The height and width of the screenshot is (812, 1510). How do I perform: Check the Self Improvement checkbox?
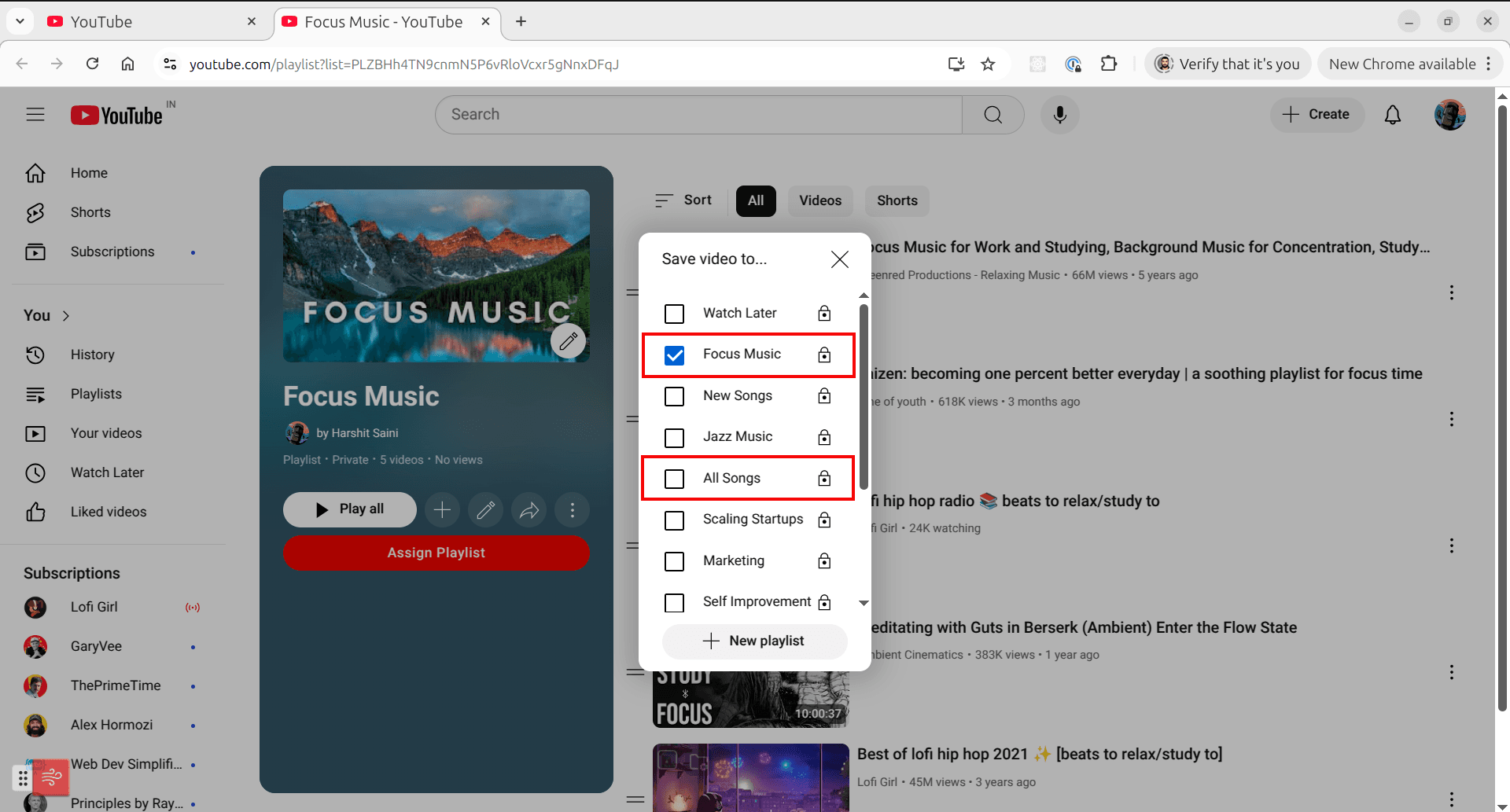click(674, 603)
